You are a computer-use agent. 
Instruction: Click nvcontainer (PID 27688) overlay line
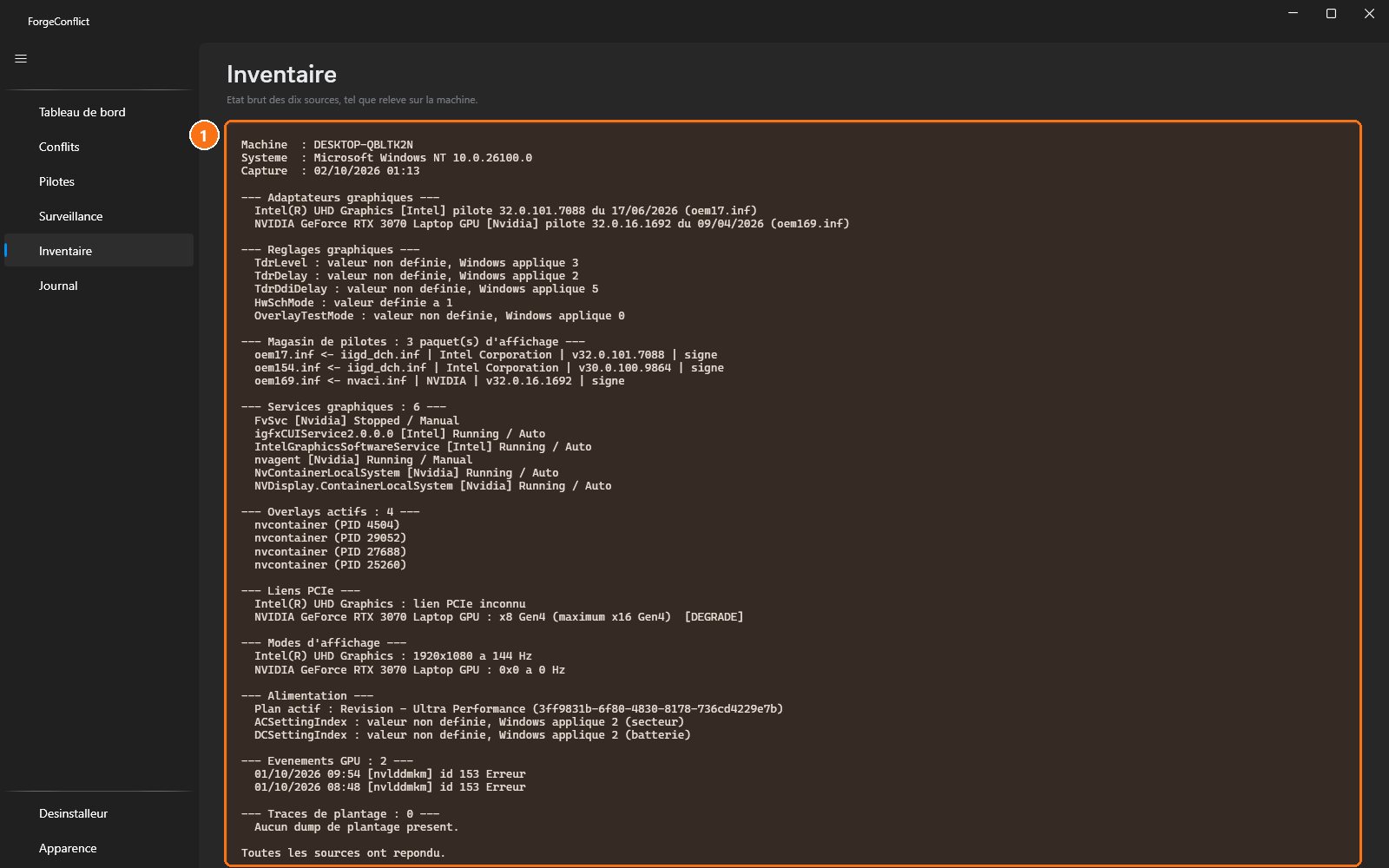click(x=330, y=551)
